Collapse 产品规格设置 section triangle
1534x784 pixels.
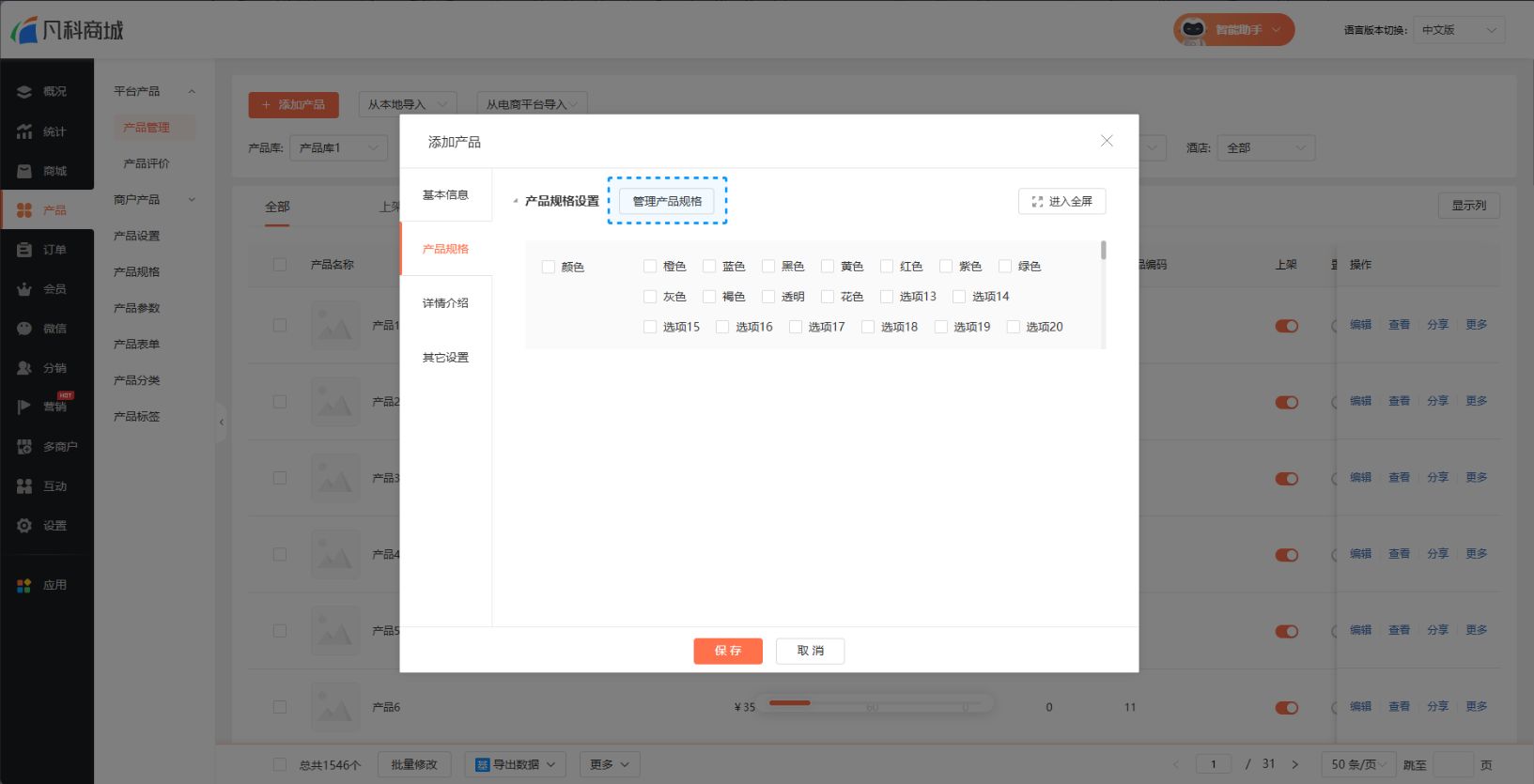coord(515,201)
